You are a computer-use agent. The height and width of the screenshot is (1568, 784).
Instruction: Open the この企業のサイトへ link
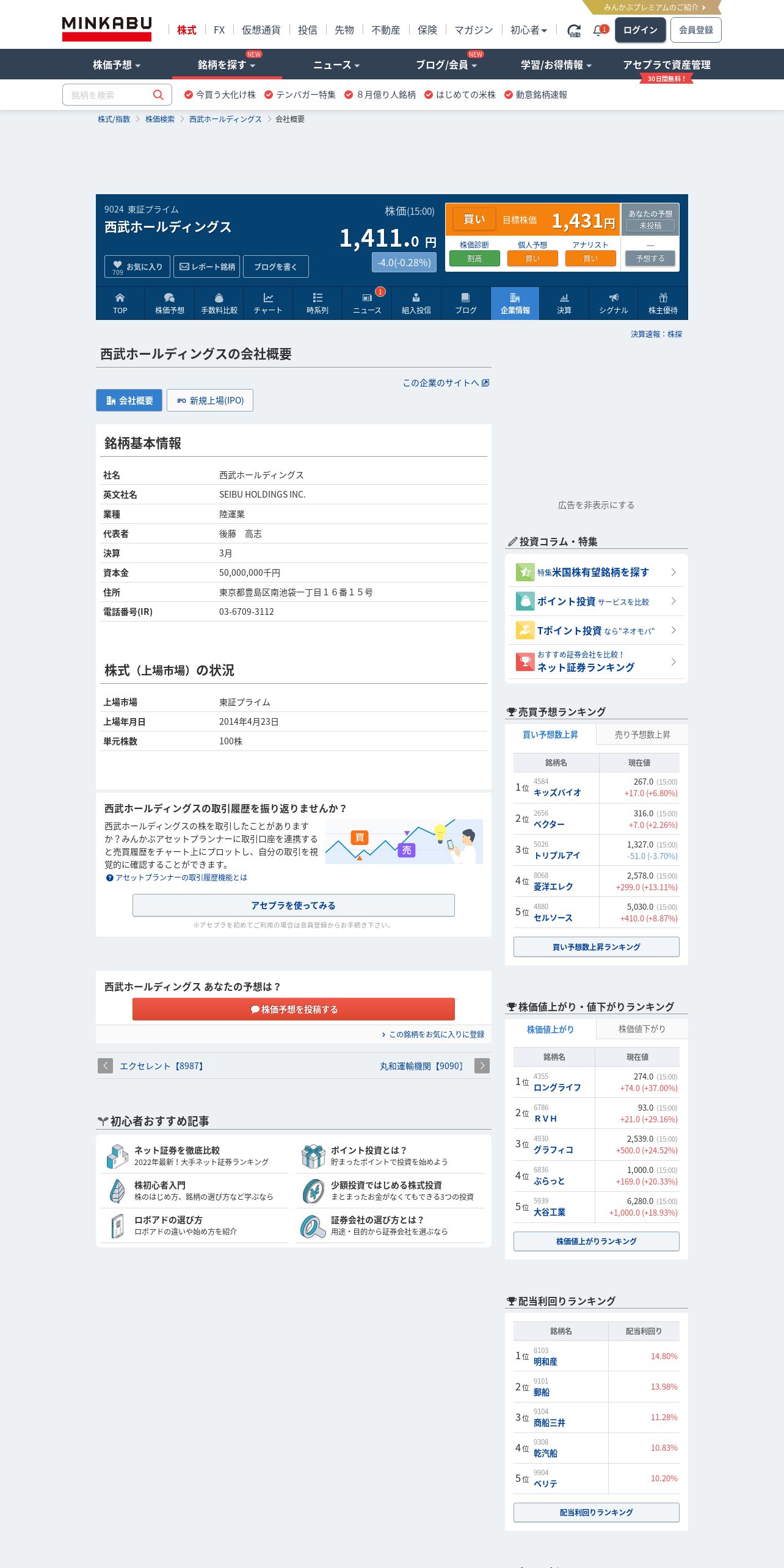pos(446,383)
